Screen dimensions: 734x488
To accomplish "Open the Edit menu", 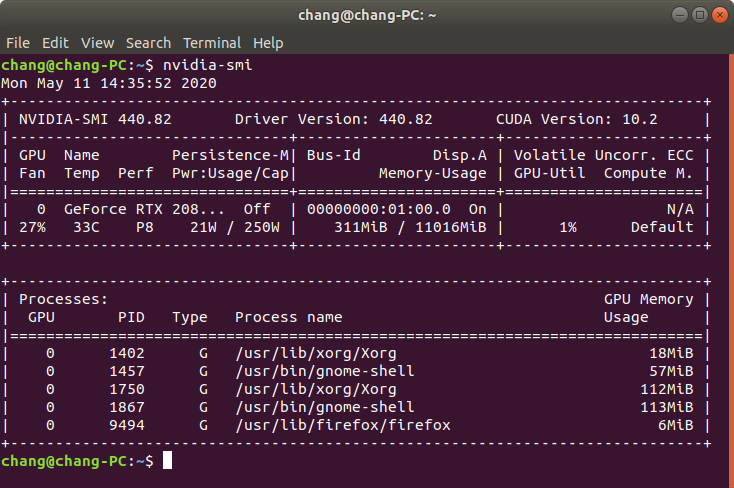I will coord(55,43).
